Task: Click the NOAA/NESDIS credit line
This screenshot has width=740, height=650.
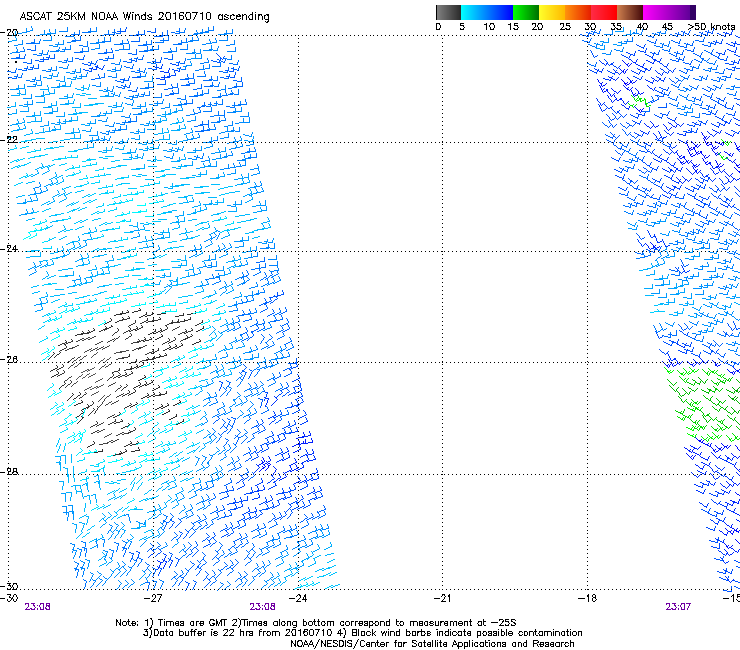Action: coord(432,644)
